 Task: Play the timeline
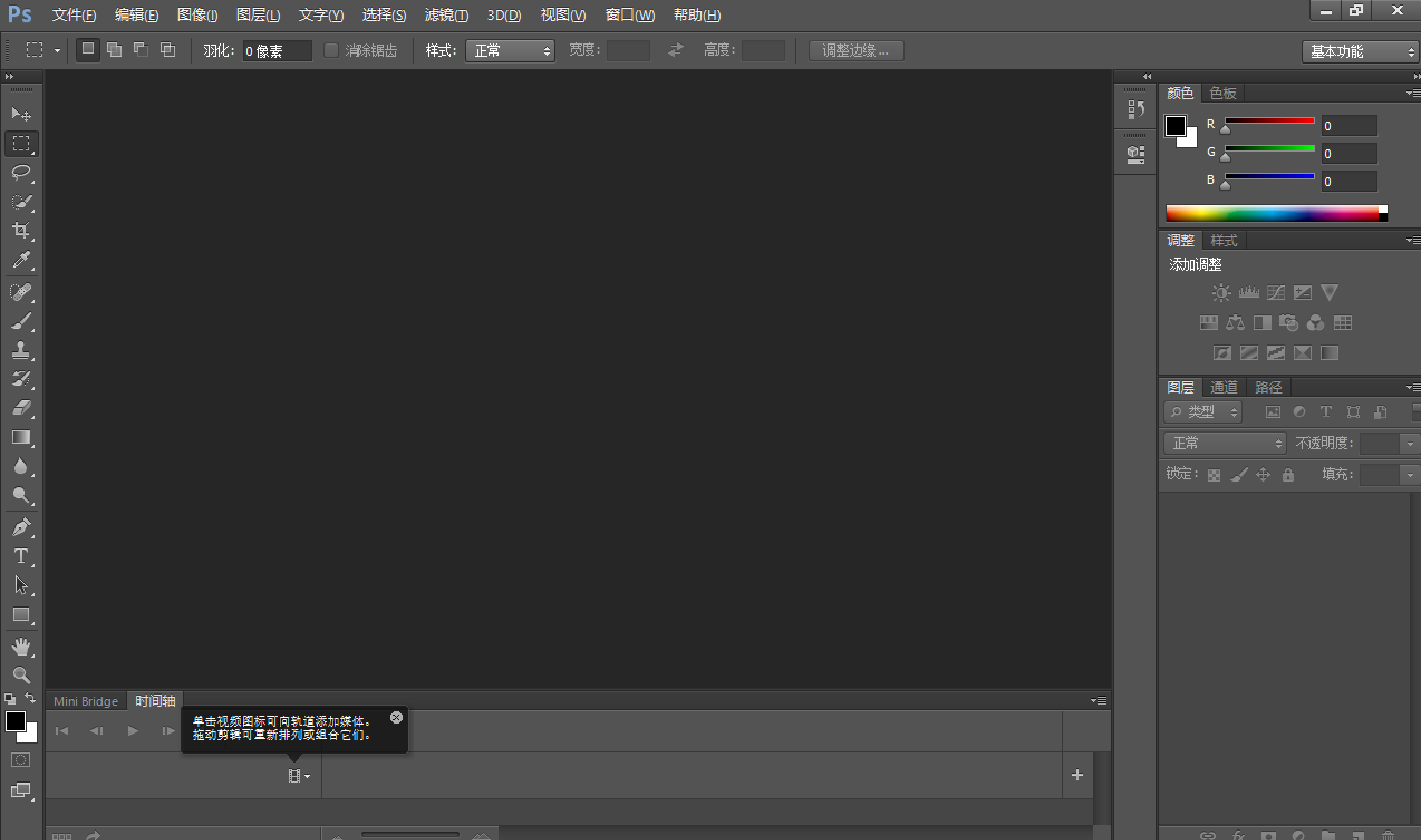click(x=132, y=731)
